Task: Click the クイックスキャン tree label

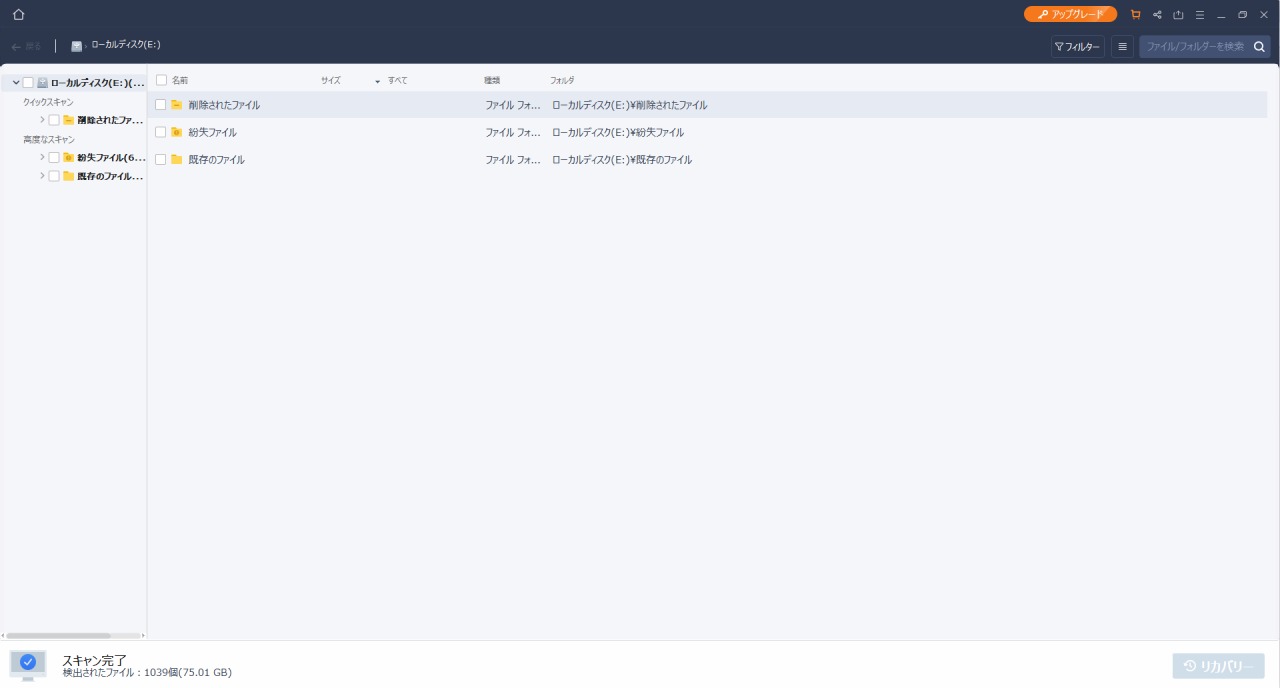Action: coord(48,102)
